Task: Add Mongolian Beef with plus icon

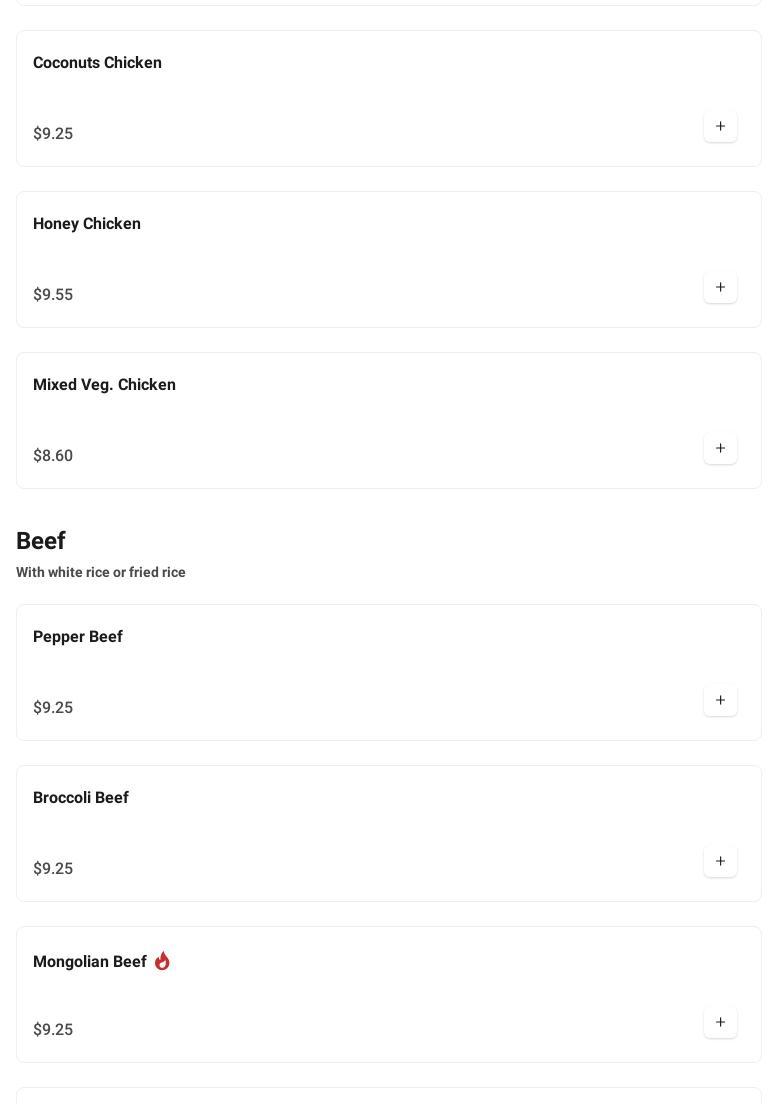Action: coord(720,1022)
